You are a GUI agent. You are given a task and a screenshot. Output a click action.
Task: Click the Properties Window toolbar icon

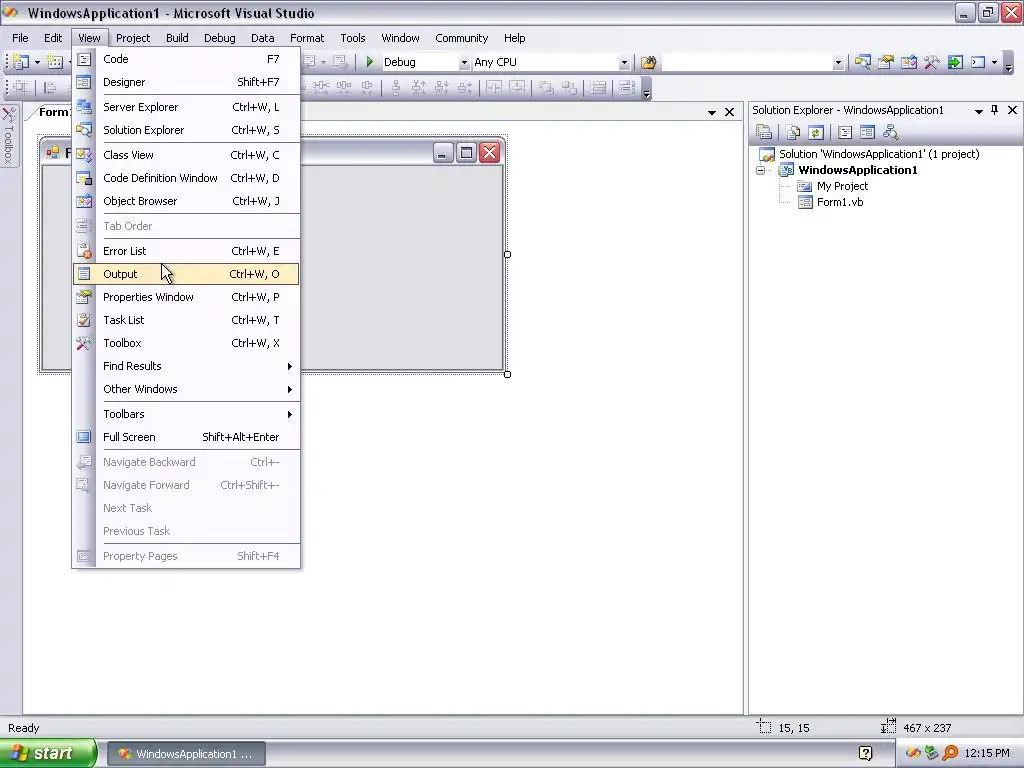(x=886, y=62)
